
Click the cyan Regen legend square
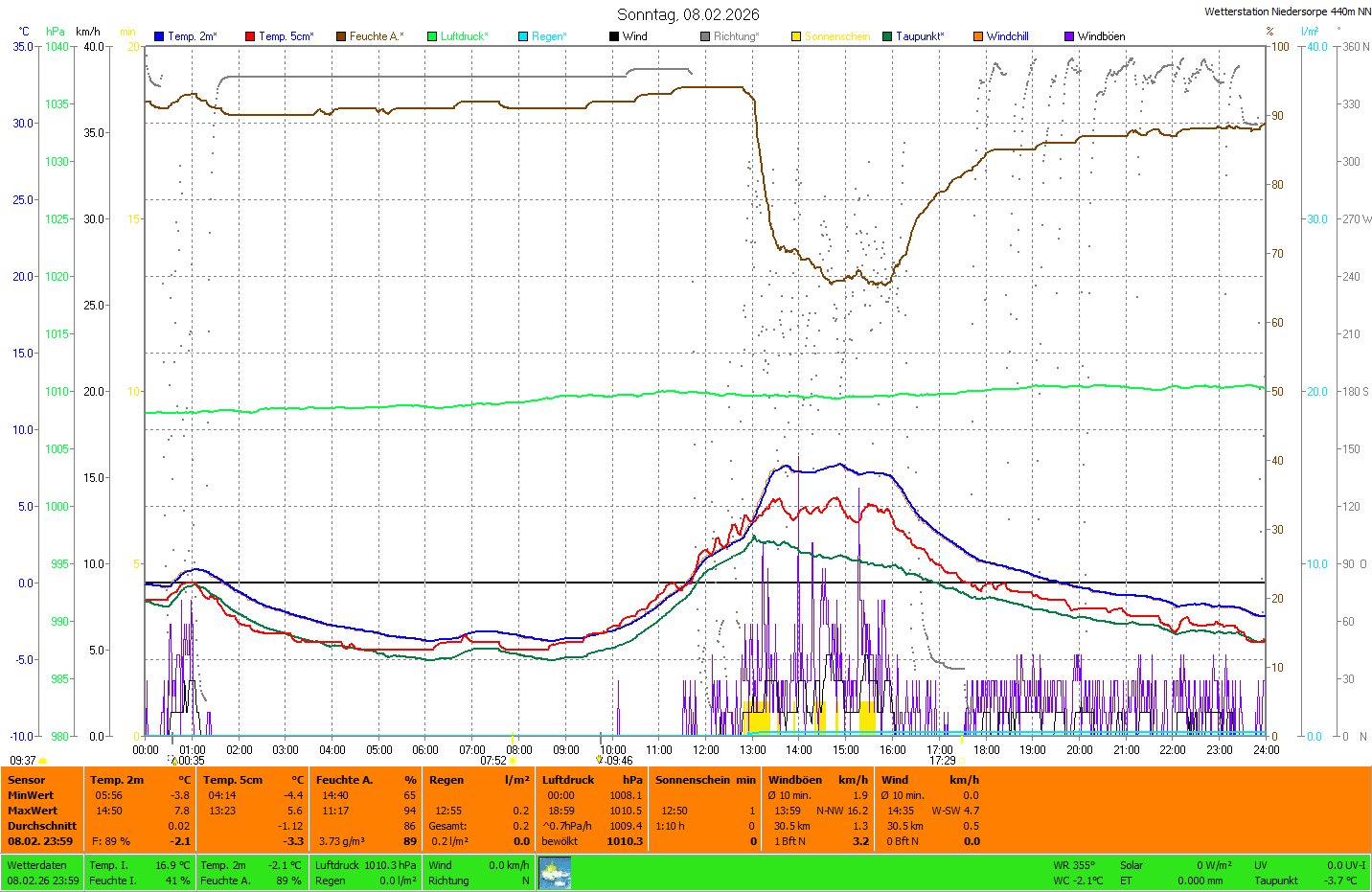(x=523, y=36)
